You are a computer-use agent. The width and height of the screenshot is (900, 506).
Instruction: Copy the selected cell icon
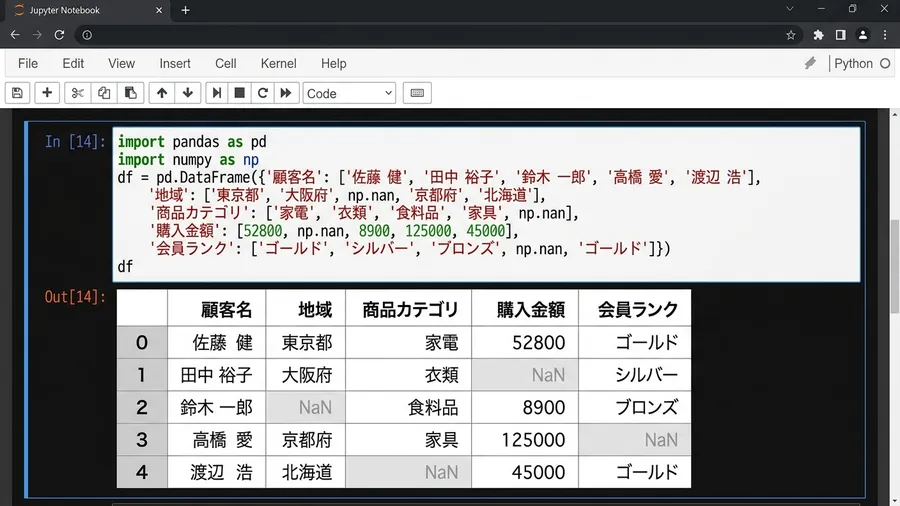point(104,93)
